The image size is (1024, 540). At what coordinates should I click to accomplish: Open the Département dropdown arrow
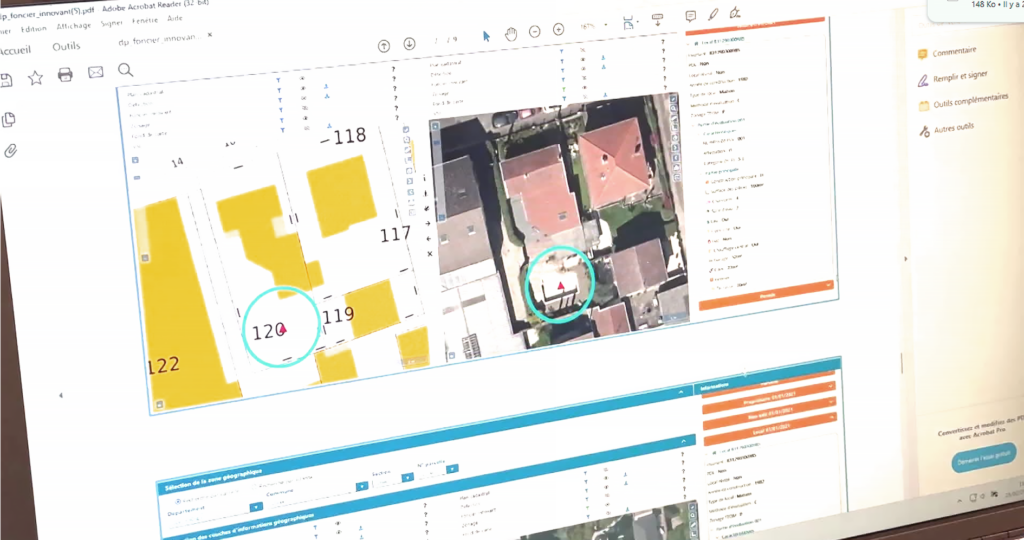click(255, 507)
